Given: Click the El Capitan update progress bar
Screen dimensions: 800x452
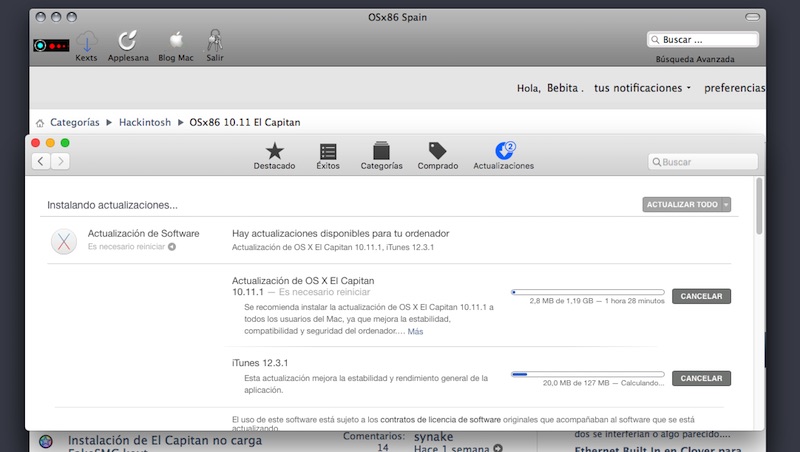Looking at the screenshot, I should (x=588, y=292).
